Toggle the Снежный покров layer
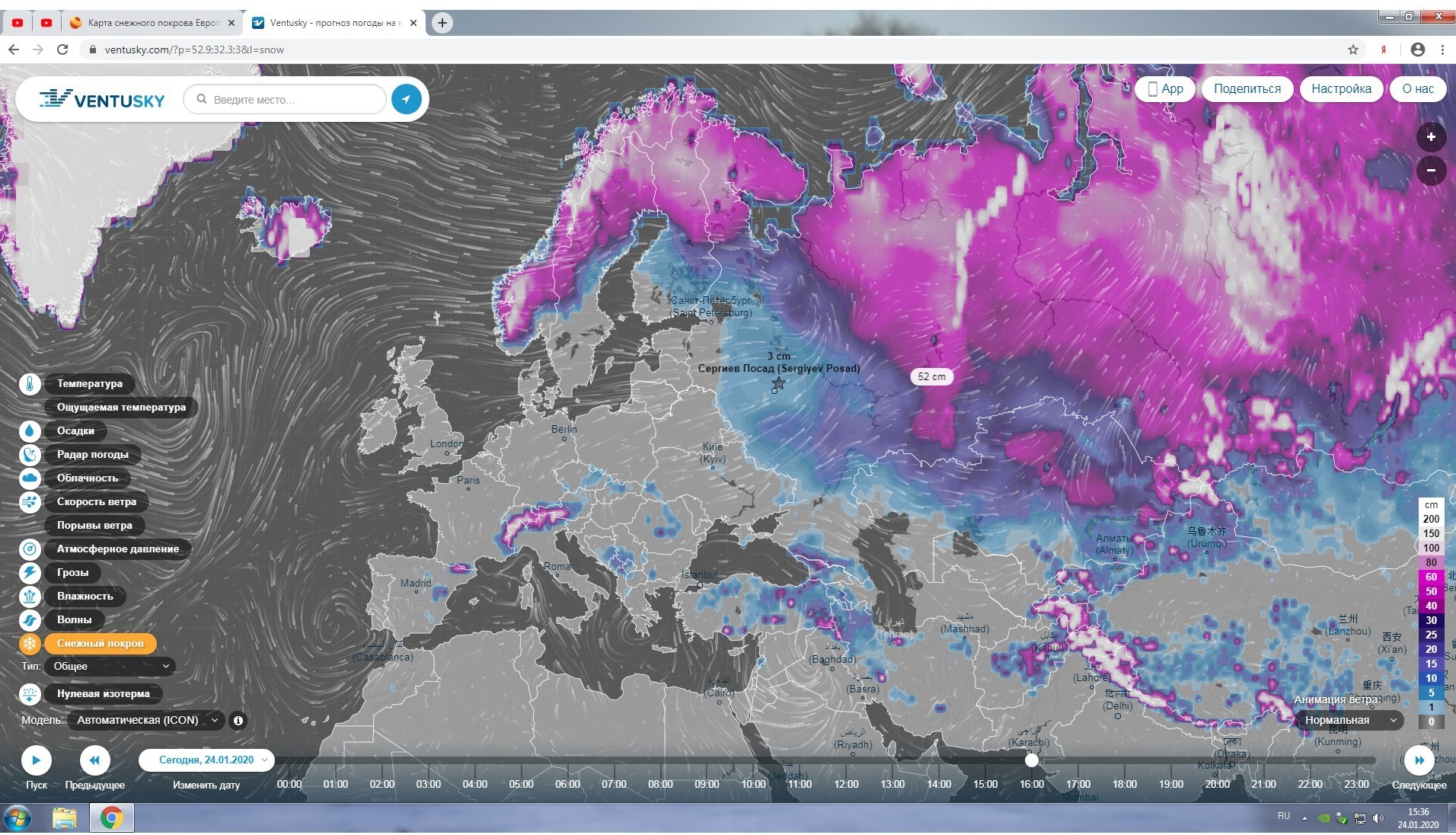 100,644
